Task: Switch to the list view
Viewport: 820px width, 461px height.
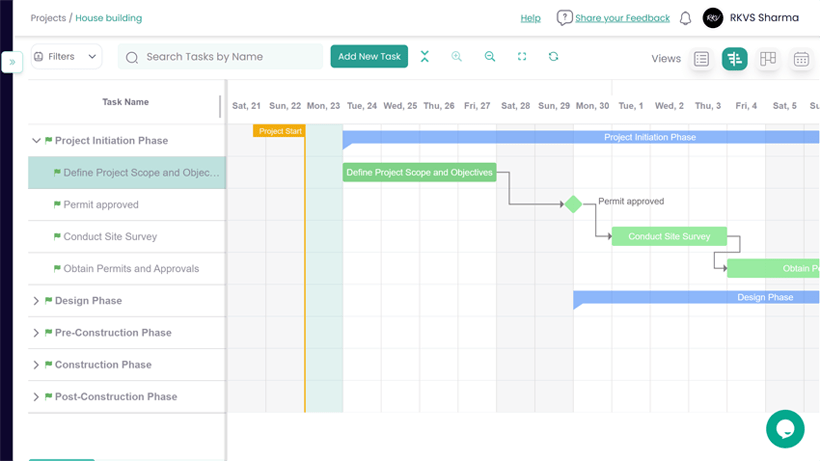Action: click(x=701, y=59)
